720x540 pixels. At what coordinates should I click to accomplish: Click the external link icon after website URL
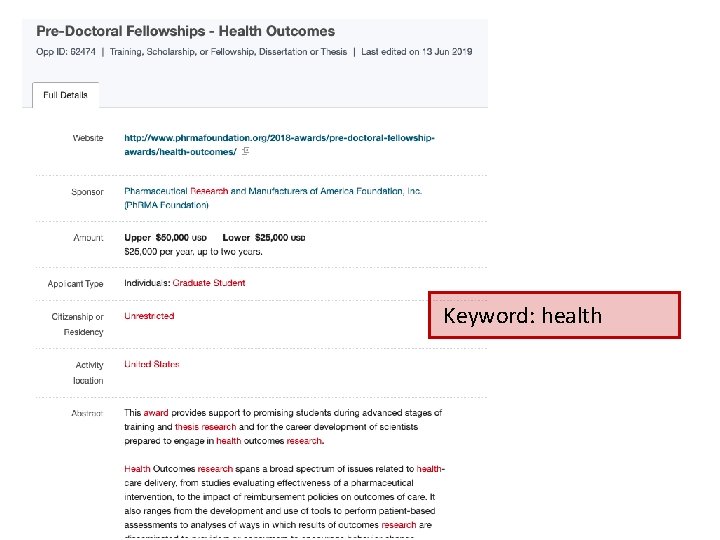(x=246, y=152)
